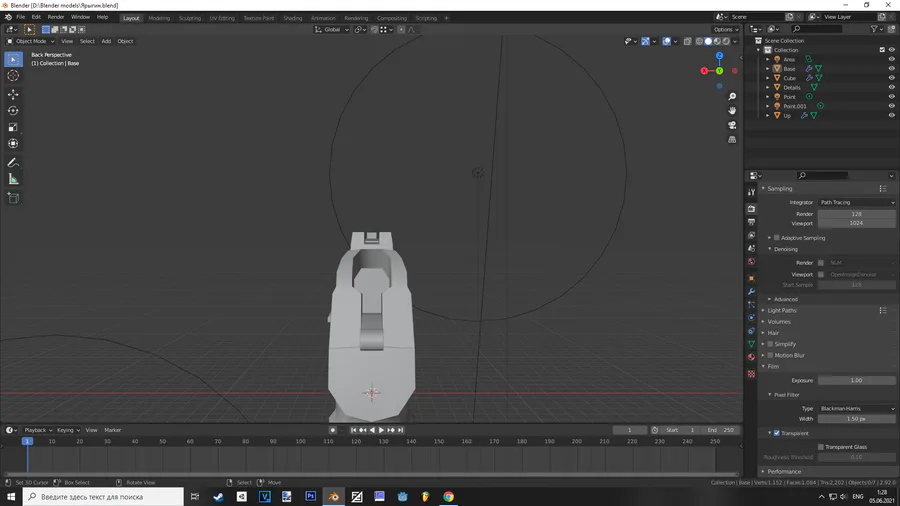Image resolution: width=900 pixels, height=506 pixels.
Task: Jump to the animation end frame
Action: [401, 430]
